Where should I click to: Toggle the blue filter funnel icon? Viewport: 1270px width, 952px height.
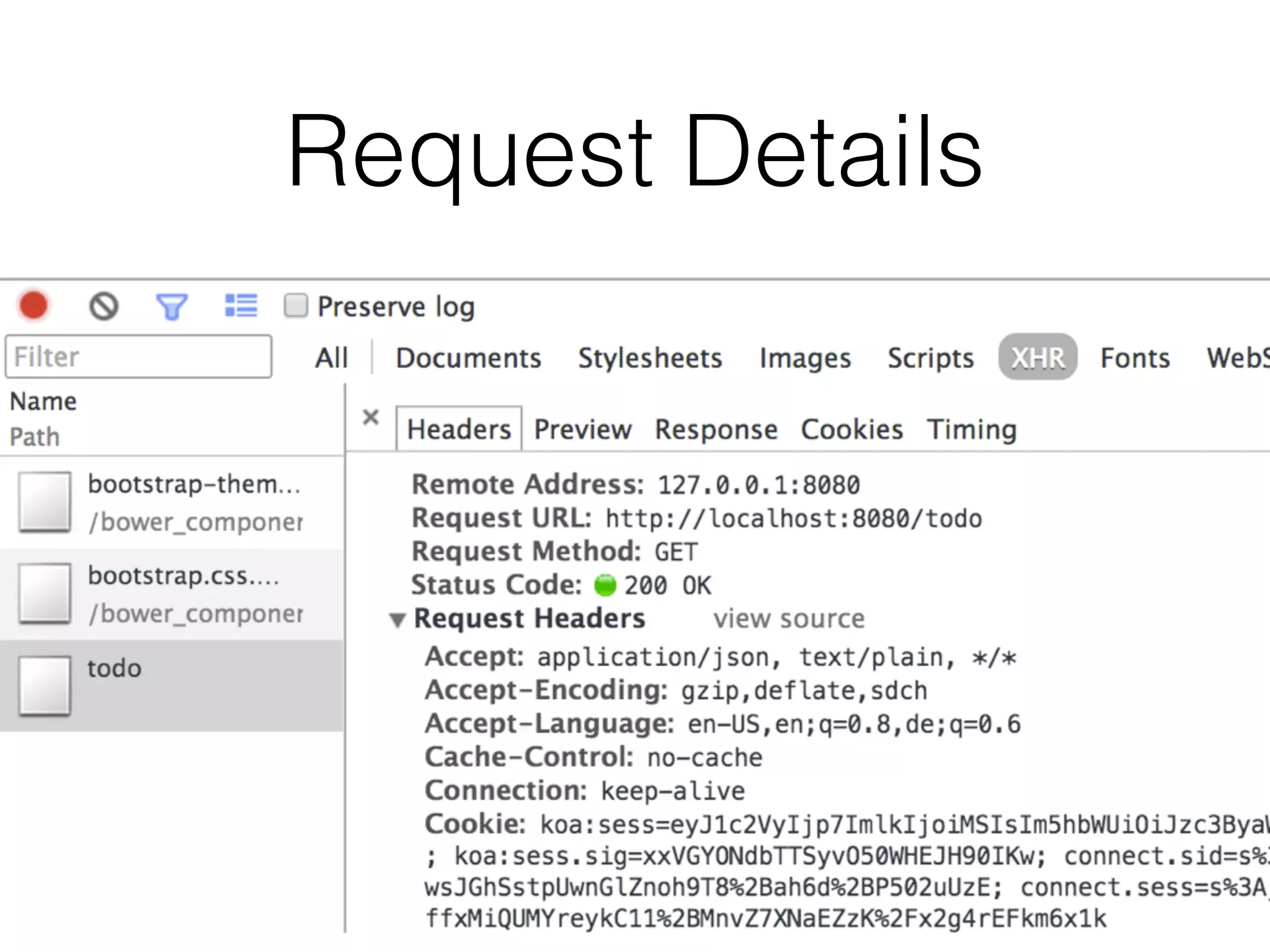(172, 306)
